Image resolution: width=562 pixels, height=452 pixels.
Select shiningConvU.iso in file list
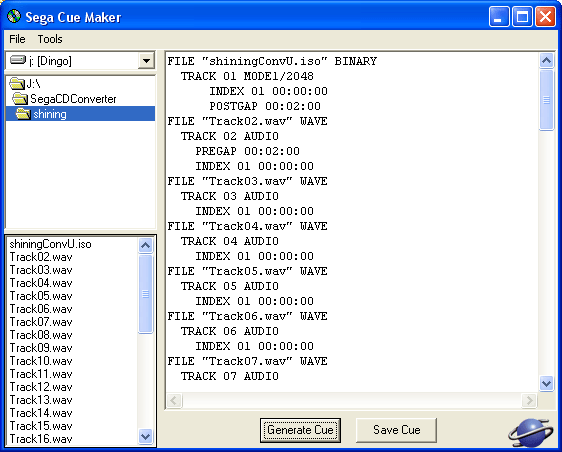pos(50,244)
